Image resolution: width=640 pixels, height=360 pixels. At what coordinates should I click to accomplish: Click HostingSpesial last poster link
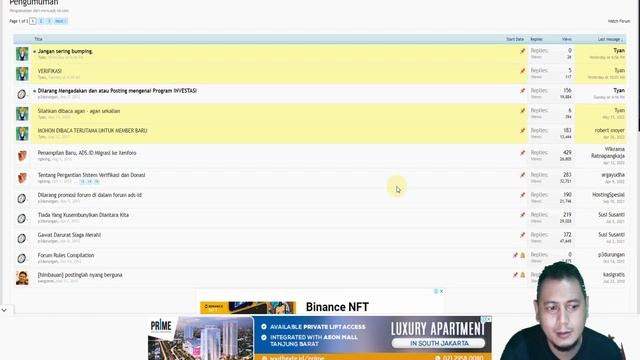coord(608,195)
